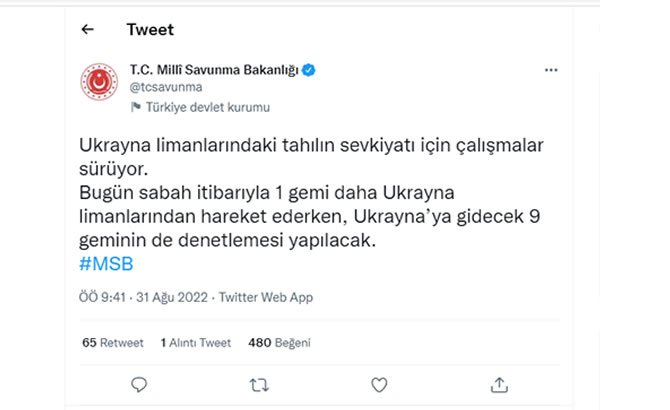View the 1 Alıntı Tweet list
Image resolution: width=670 pixels, height=410 pixels.
tap(195, 342)
